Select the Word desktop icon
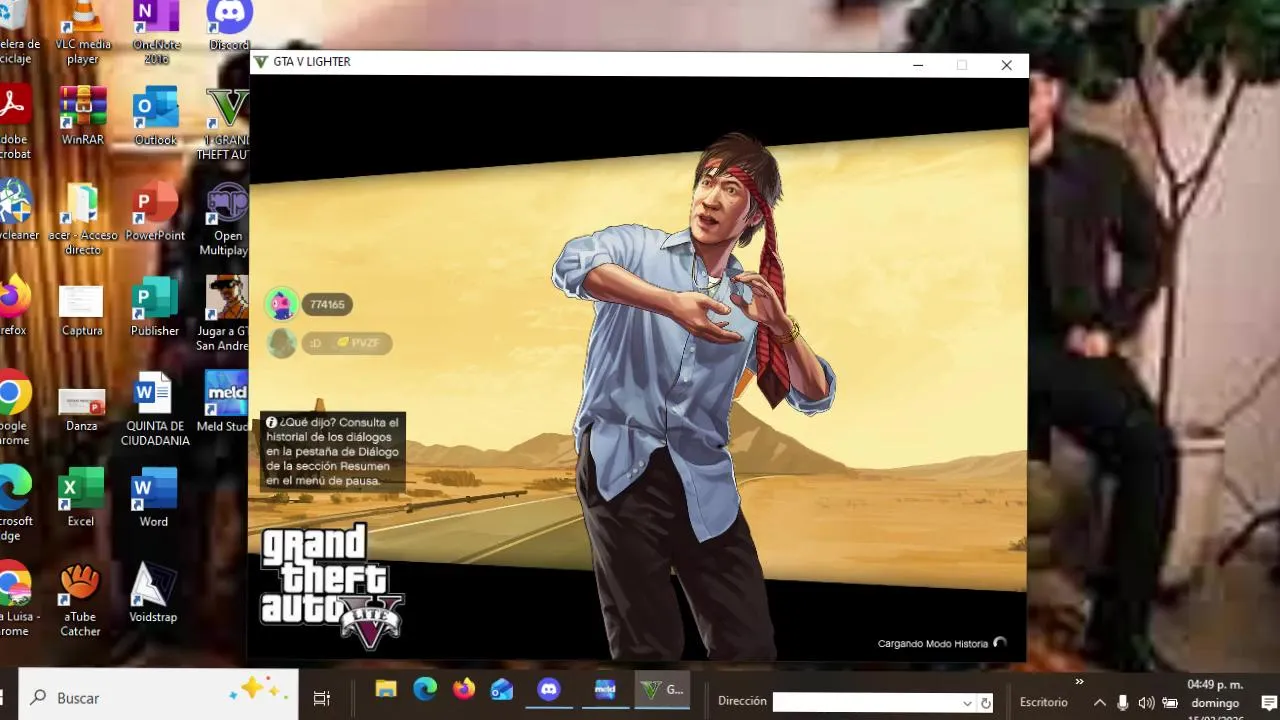 154,498
